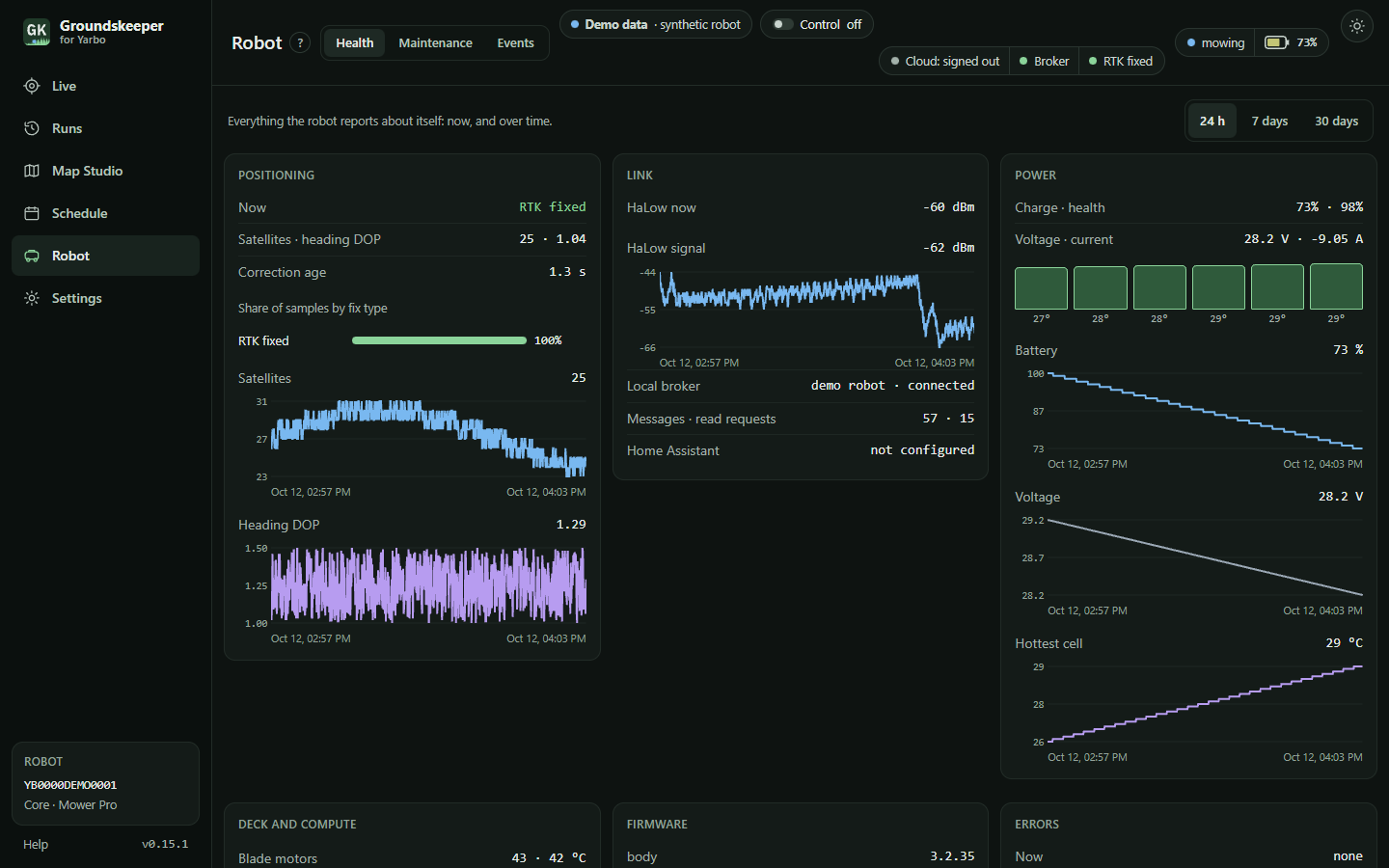Image resolution: width=1389 pixels, height=868 pixels.
Task: Click the last battery cell at 29°
Action: point(1336,286)
